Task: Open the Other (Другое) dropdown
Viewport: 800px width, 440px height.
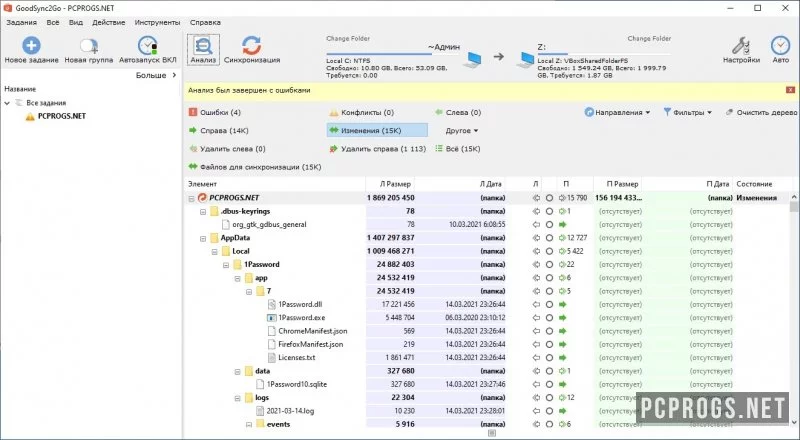Action: (x=462, y=131)
